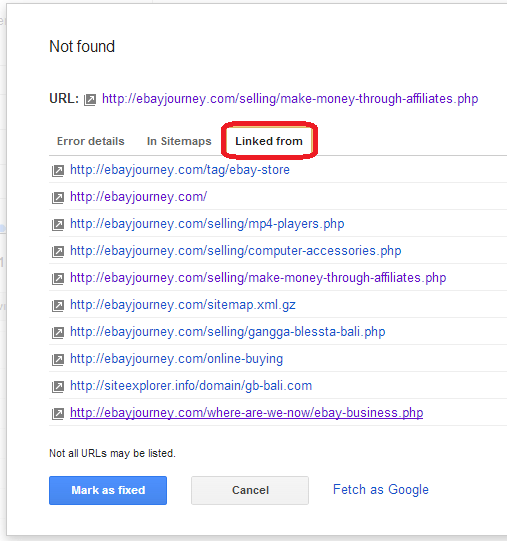The image size is (507, 541).
Task: Open the ebayjourney.com/online-buying link
Action: click(176, 359)
